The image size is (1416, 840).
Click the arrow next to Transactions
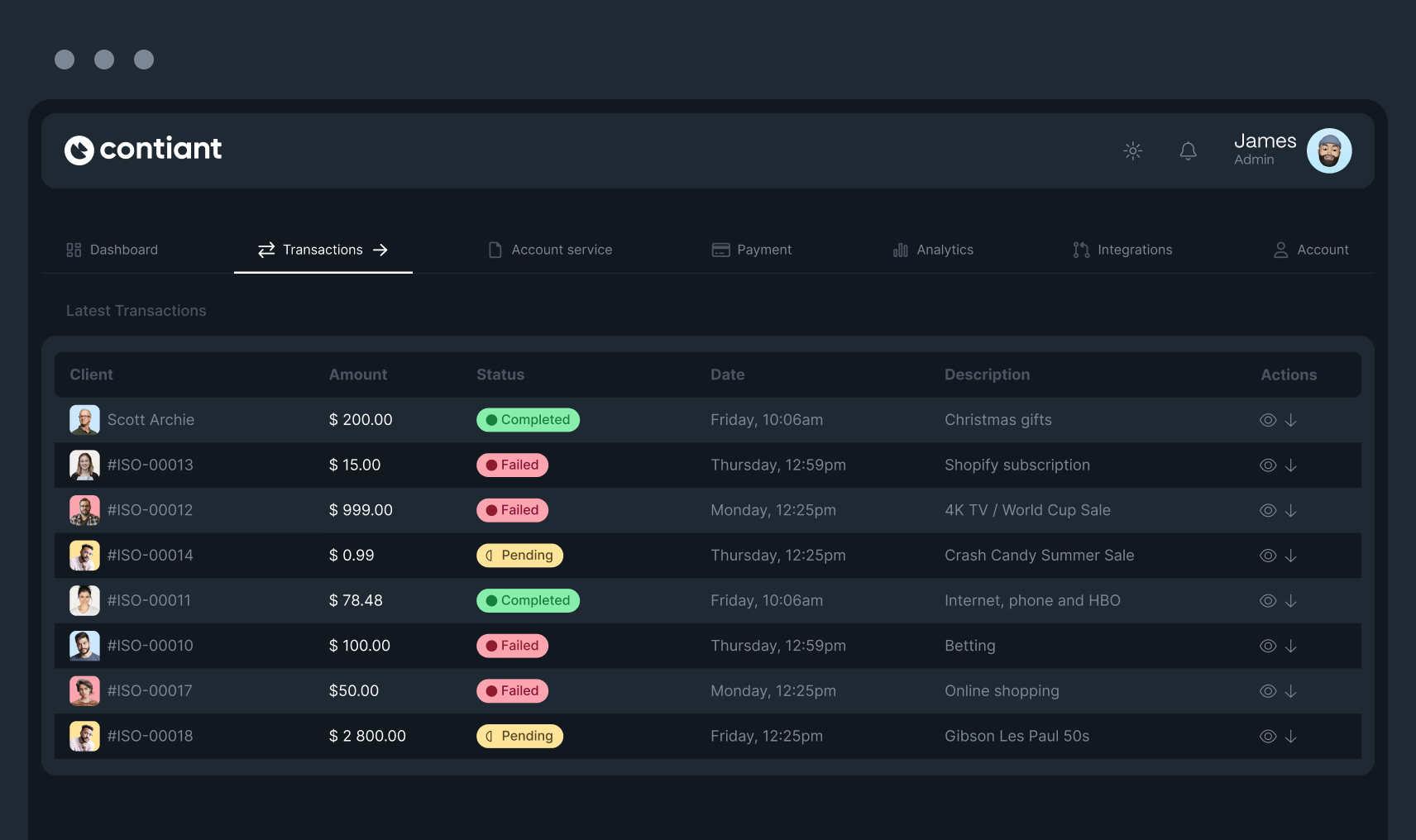pos(381,249)
